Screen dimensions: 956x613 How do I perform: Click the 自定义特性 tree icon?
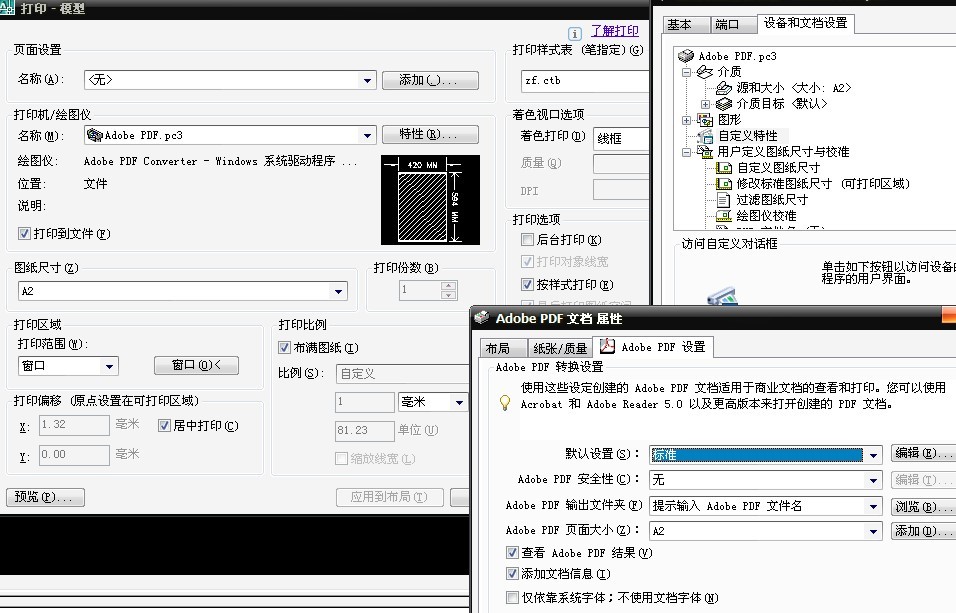pos(705,135)
